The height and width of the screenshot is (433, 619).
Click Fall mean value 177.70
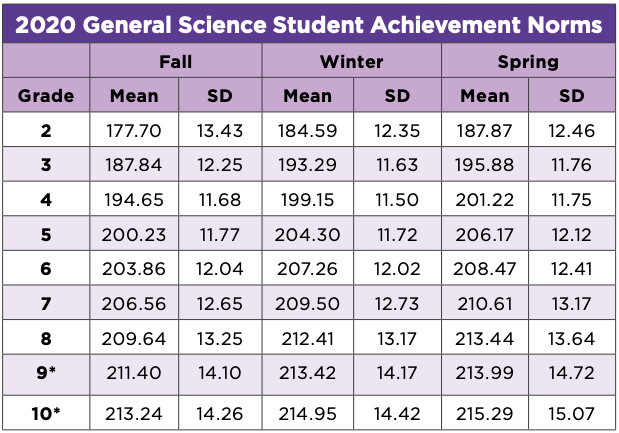click(134, 130)
